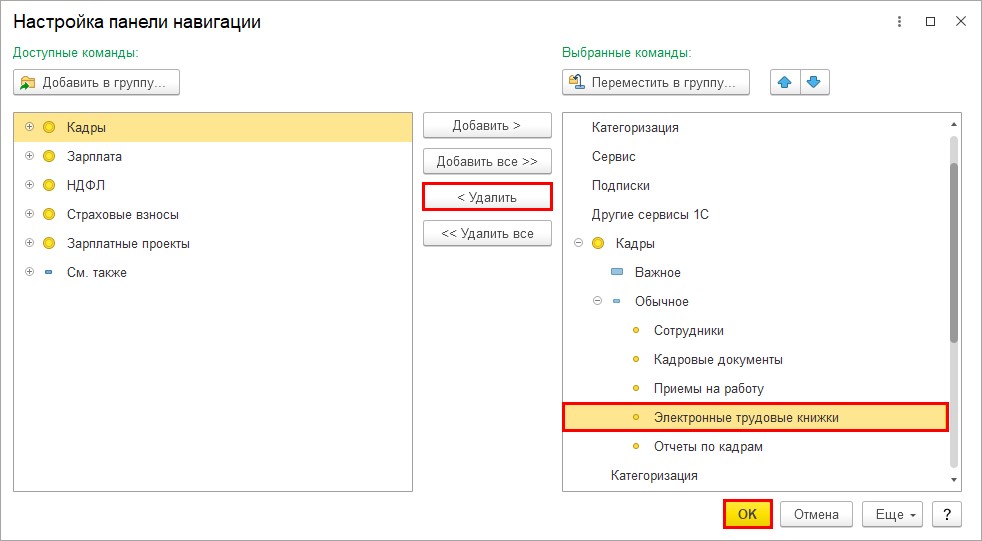
Task: Select the Важное group
Action: tap(658, 272)
